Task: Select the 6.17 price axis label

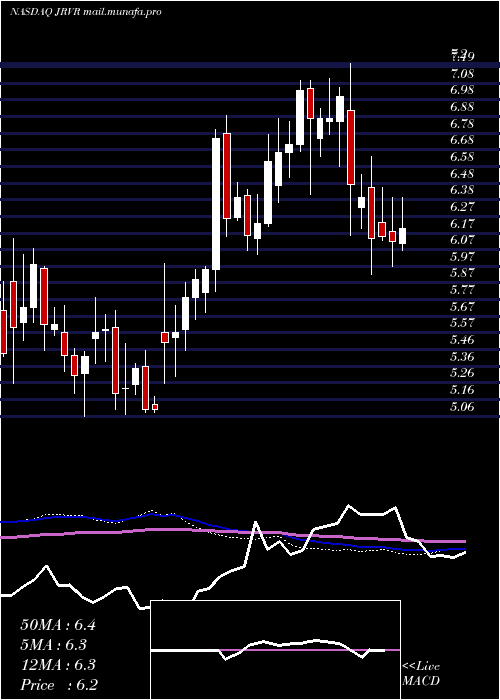Action: (x=462, y=223)
